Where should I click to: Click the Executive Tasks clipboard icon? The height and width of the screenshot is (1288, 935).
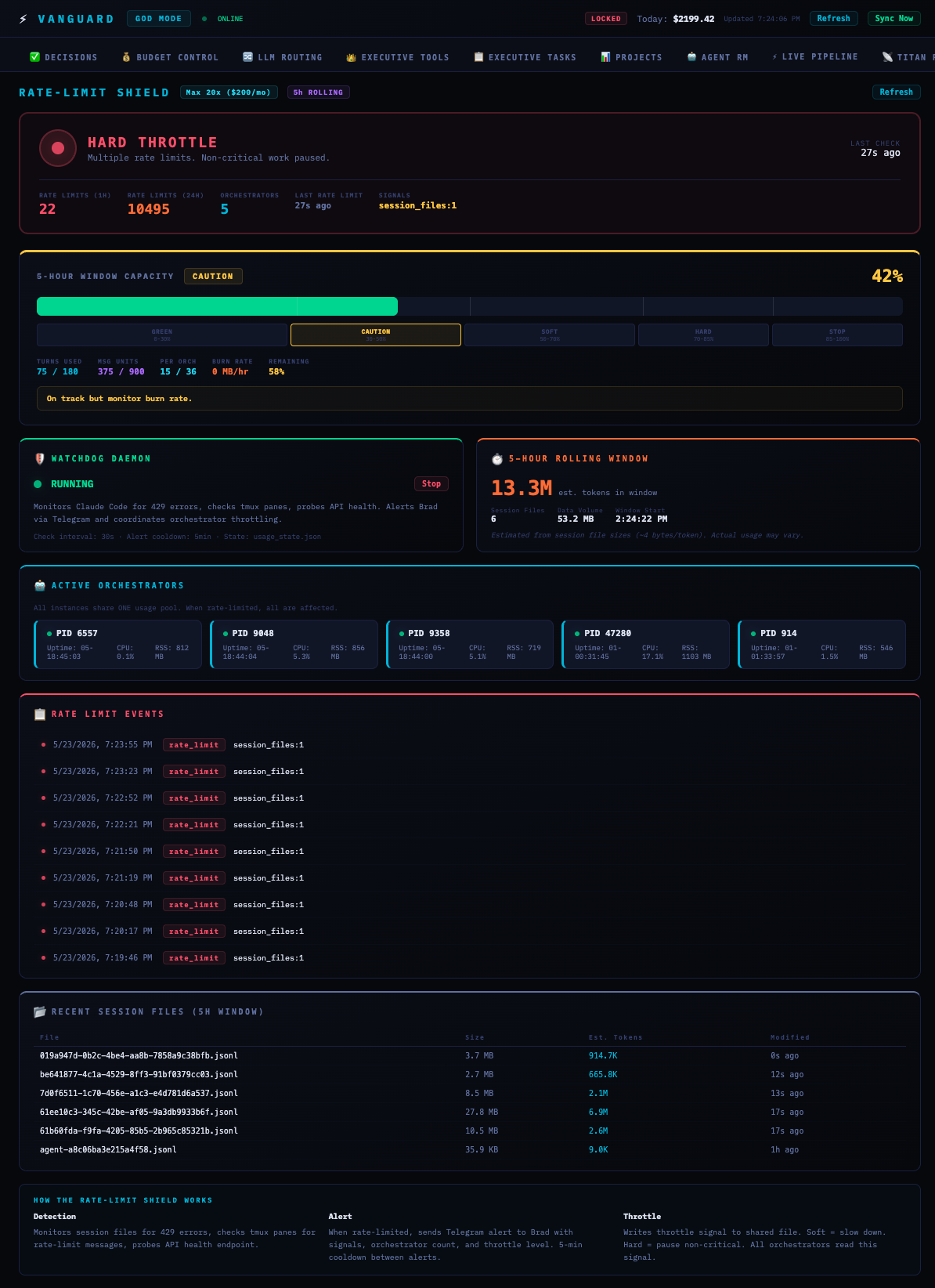click(x=478, y=57)
